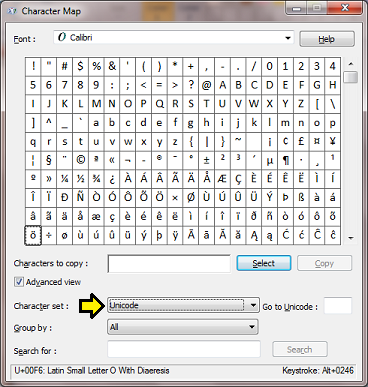Select the lowercase é character cell
Screen dimensions: 368x387
pos(143,216)
